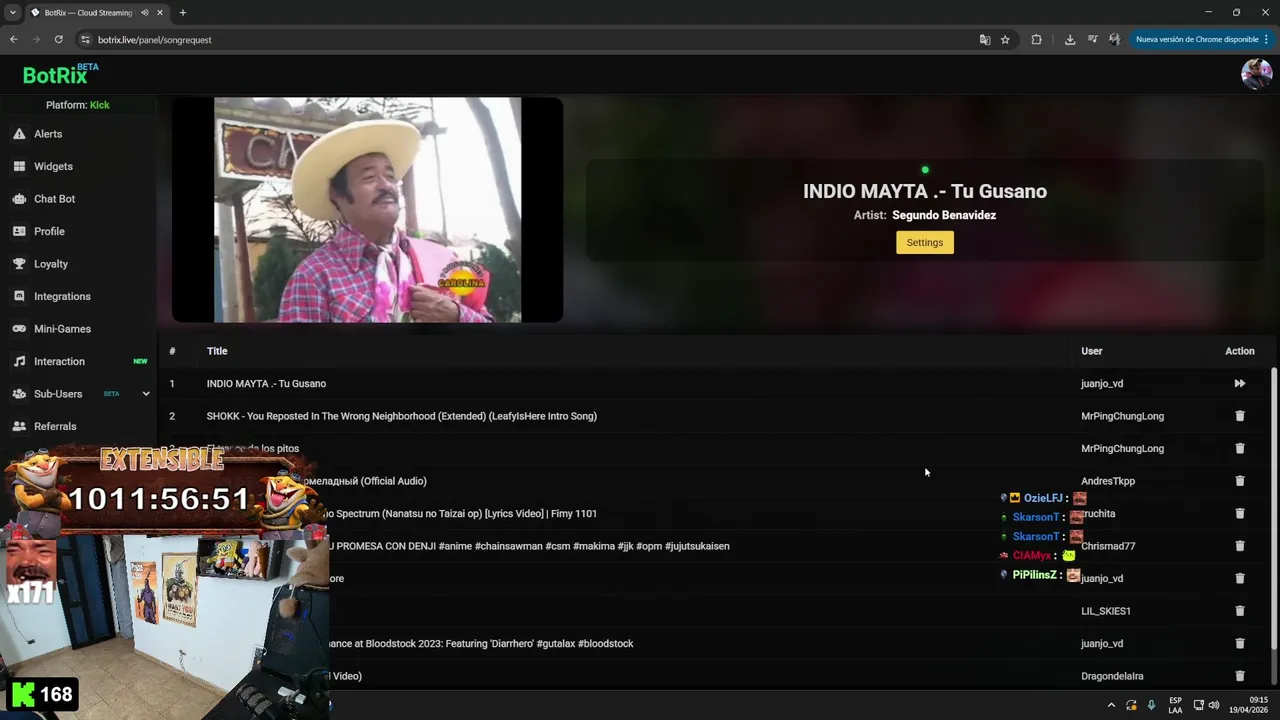Screen dimensions: 1280x720
Task: Click the microphone tray icon
Action: [1151, 705]
